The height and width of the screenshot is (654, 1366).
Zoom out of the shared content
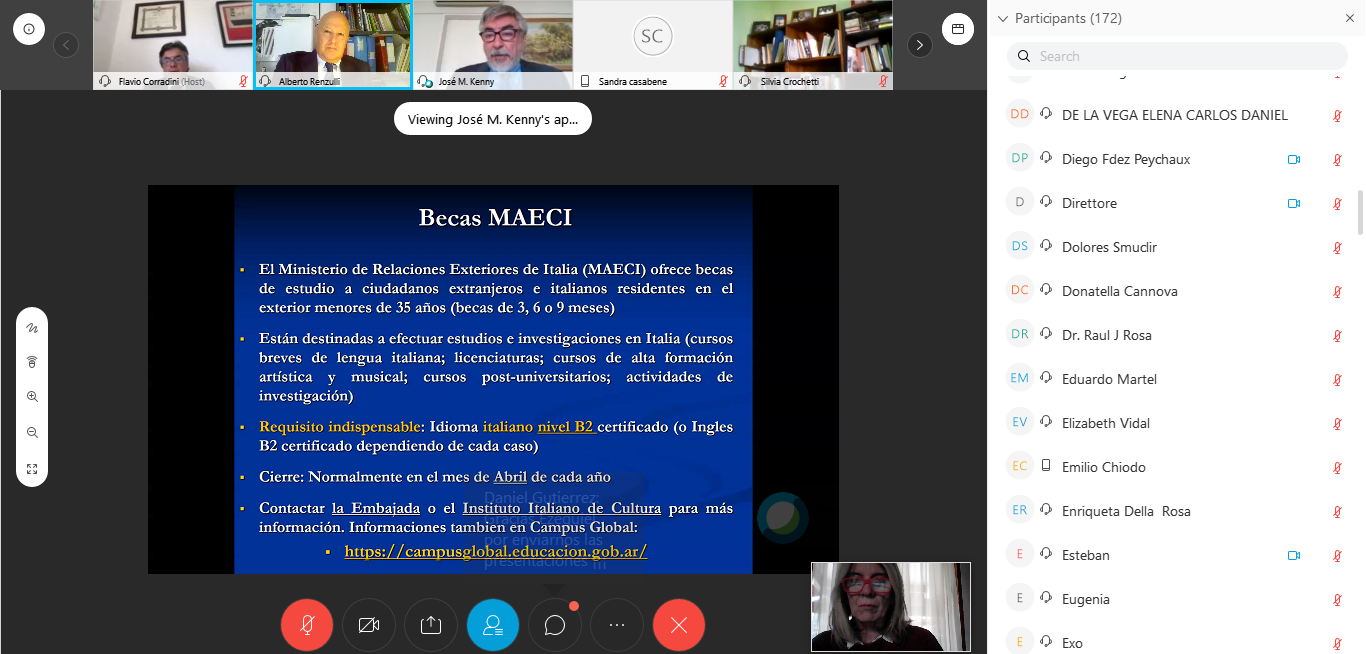pyautogui.click(x=32, y=433)
